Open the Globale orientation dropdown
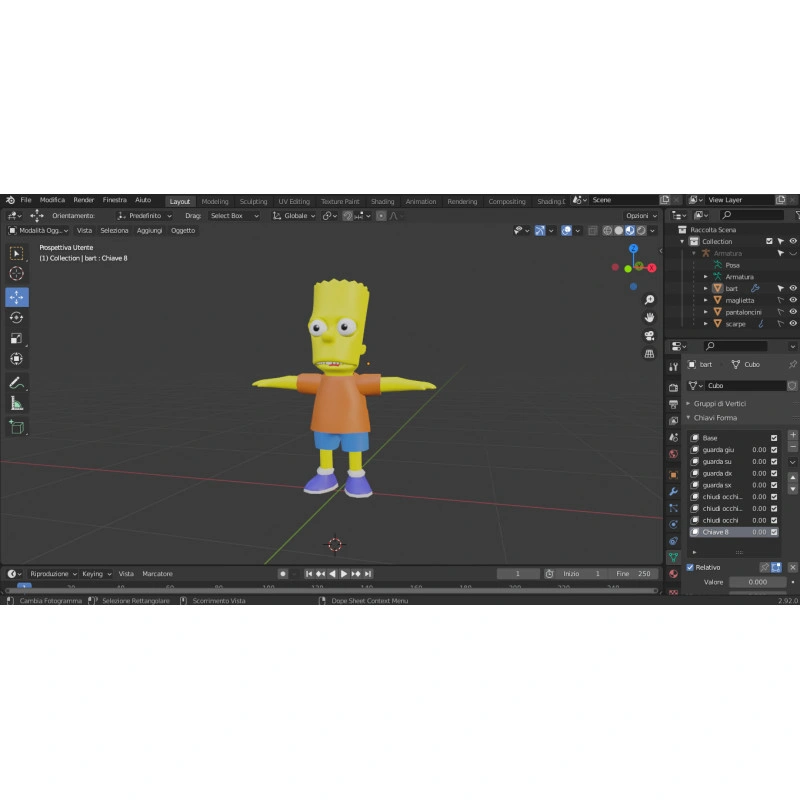800x800 pixels. click(x=294, y=216)
